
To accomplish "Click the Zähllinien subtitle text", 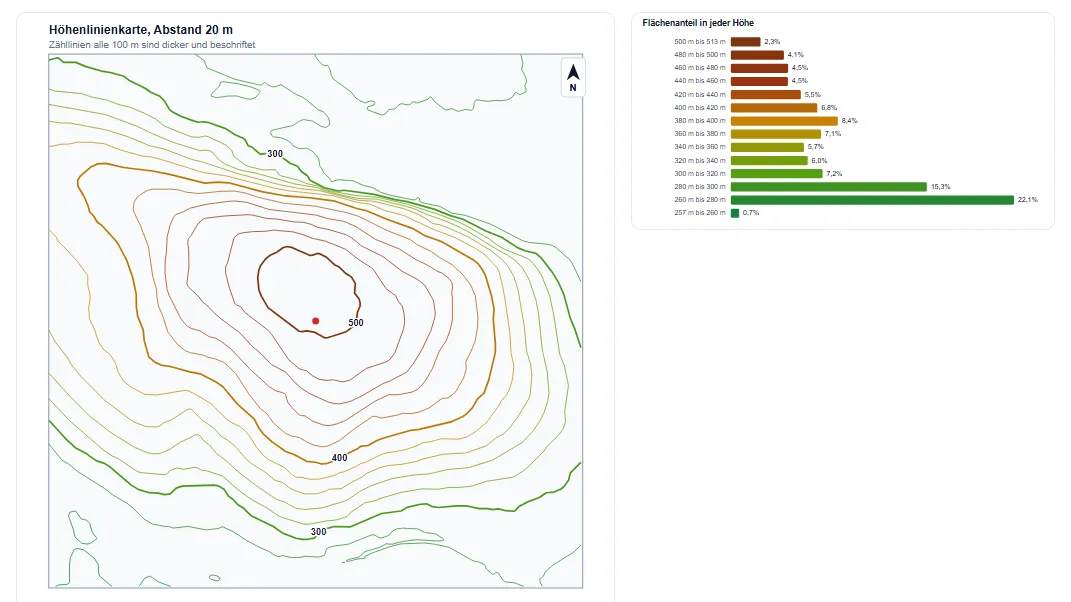I will pos(152,44).
